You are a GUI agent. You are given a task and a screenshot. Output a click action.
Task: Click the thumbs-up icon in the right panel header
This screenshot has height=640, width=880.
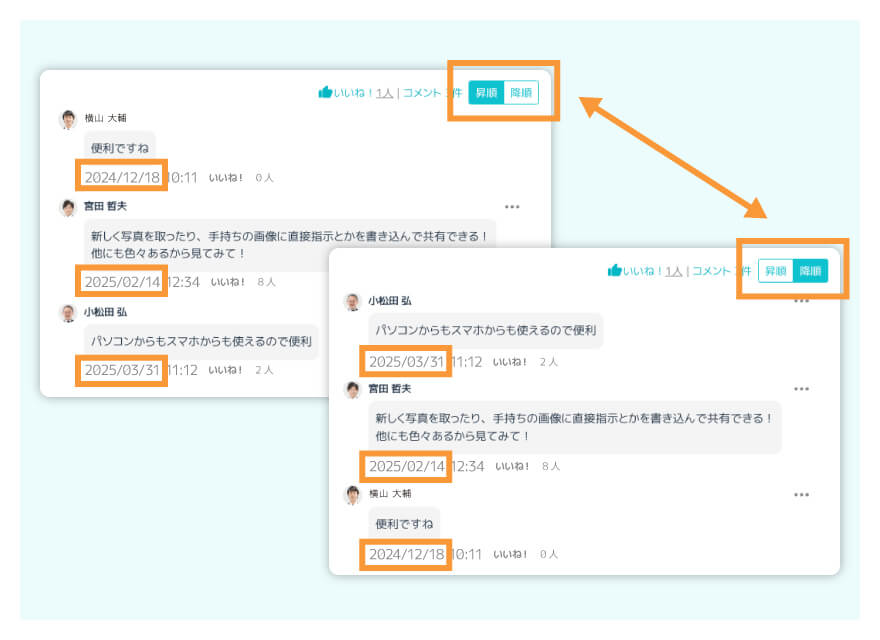(614, 271)
